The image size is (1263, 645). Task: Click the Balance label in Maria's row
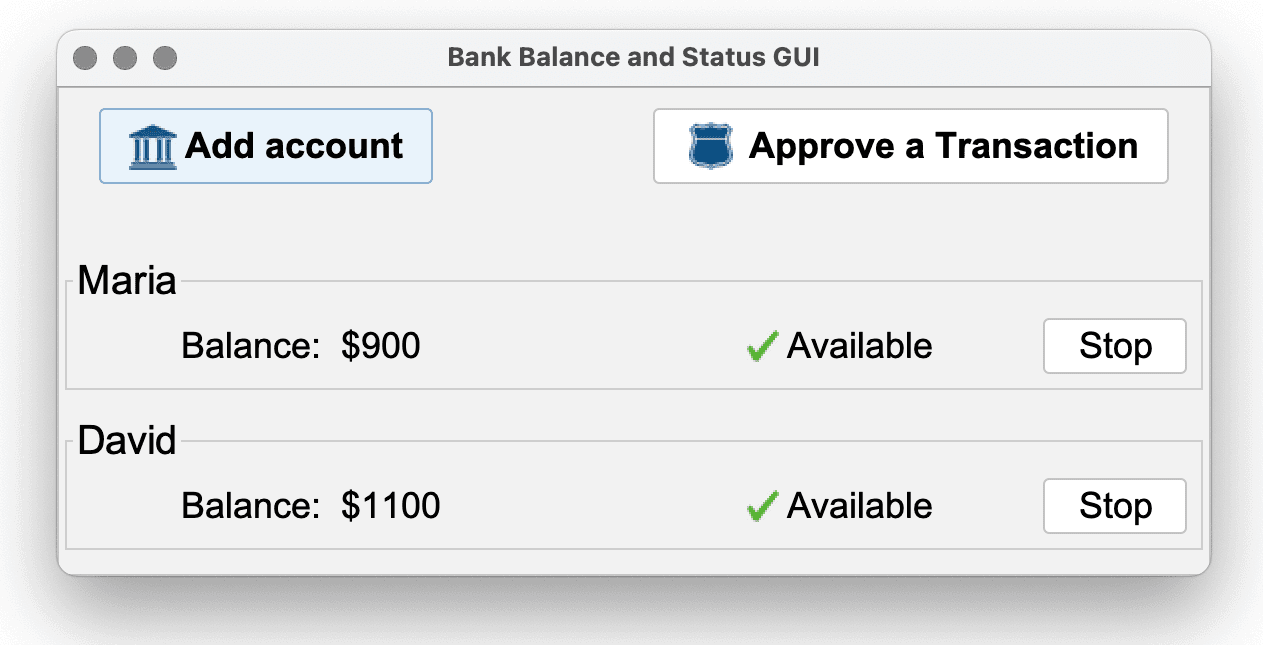[x=249, y=346]
